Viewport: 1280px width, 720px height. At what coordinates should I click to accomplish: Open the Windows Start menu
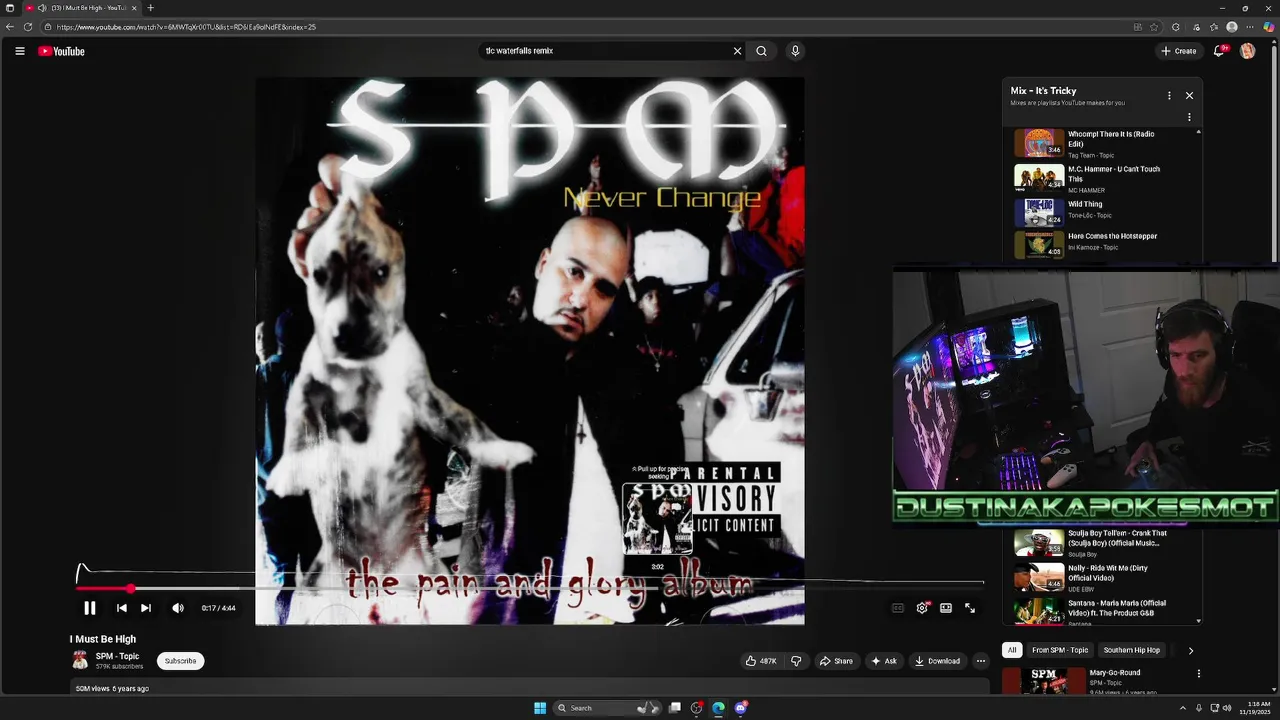click(540, 708)
